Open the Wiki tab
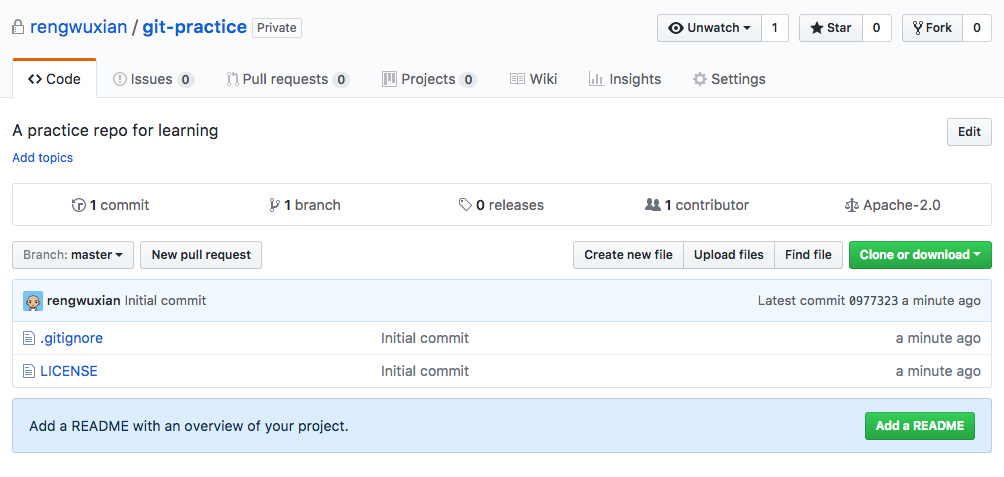This screenshot has width=1004, height=477. click(533, 79)
